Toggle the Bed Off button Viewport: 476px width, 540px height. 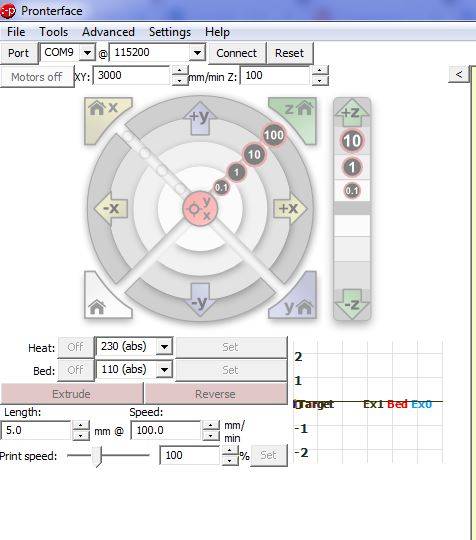click(x=75, y=370)
